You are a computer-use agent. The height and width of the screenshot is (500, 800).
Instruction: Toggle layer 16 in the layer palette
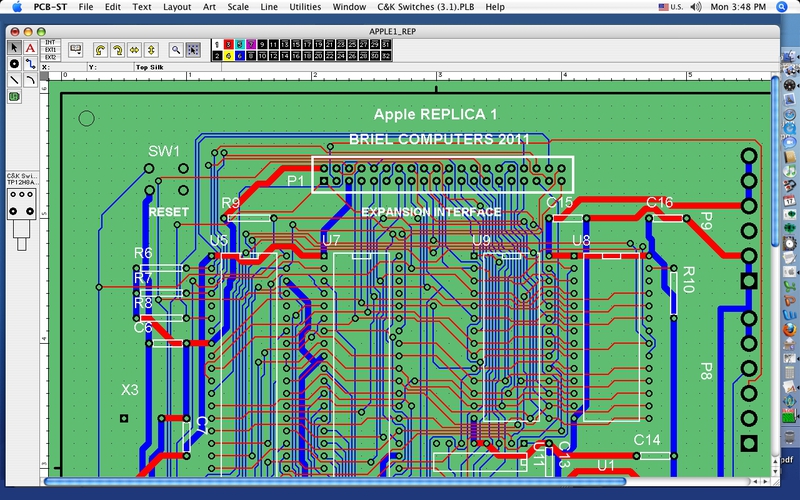pyautogui.click(x=296, y=56)
